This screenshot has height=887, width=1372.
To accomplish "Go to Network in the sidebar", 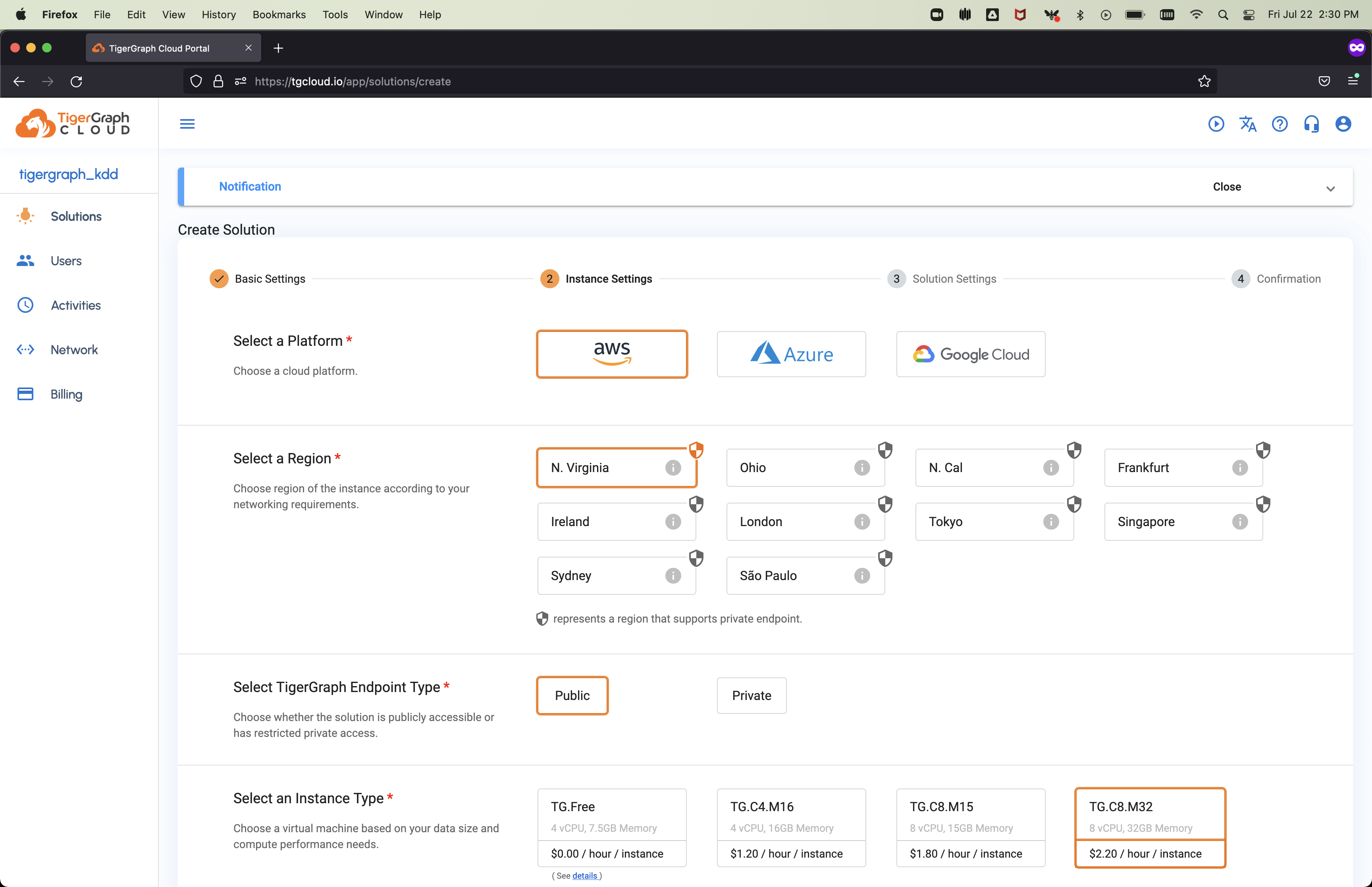I will click(x=74, y=350).
